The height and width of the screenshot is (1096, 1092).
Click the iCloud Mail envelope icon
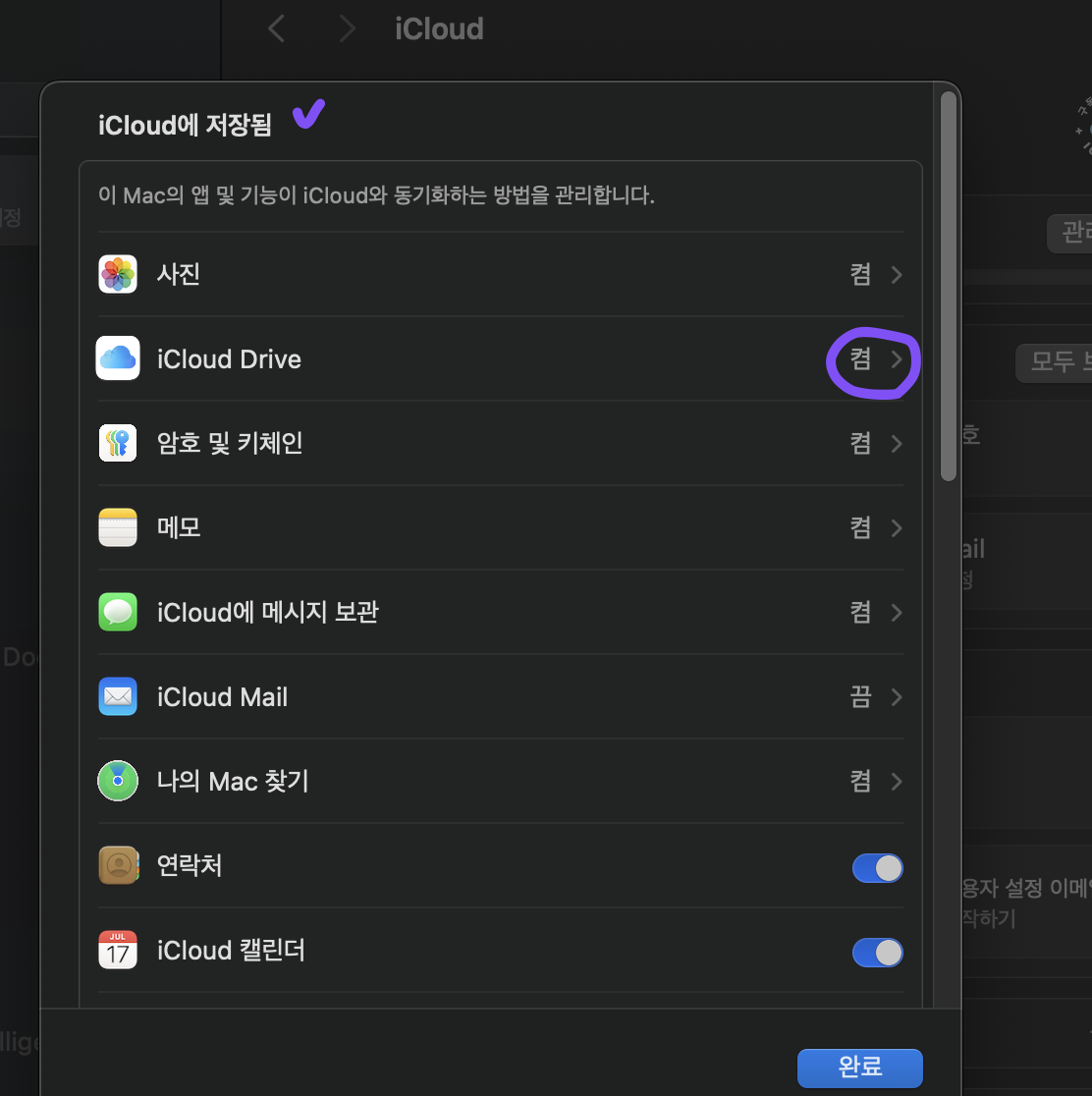[x=118, y=697]
